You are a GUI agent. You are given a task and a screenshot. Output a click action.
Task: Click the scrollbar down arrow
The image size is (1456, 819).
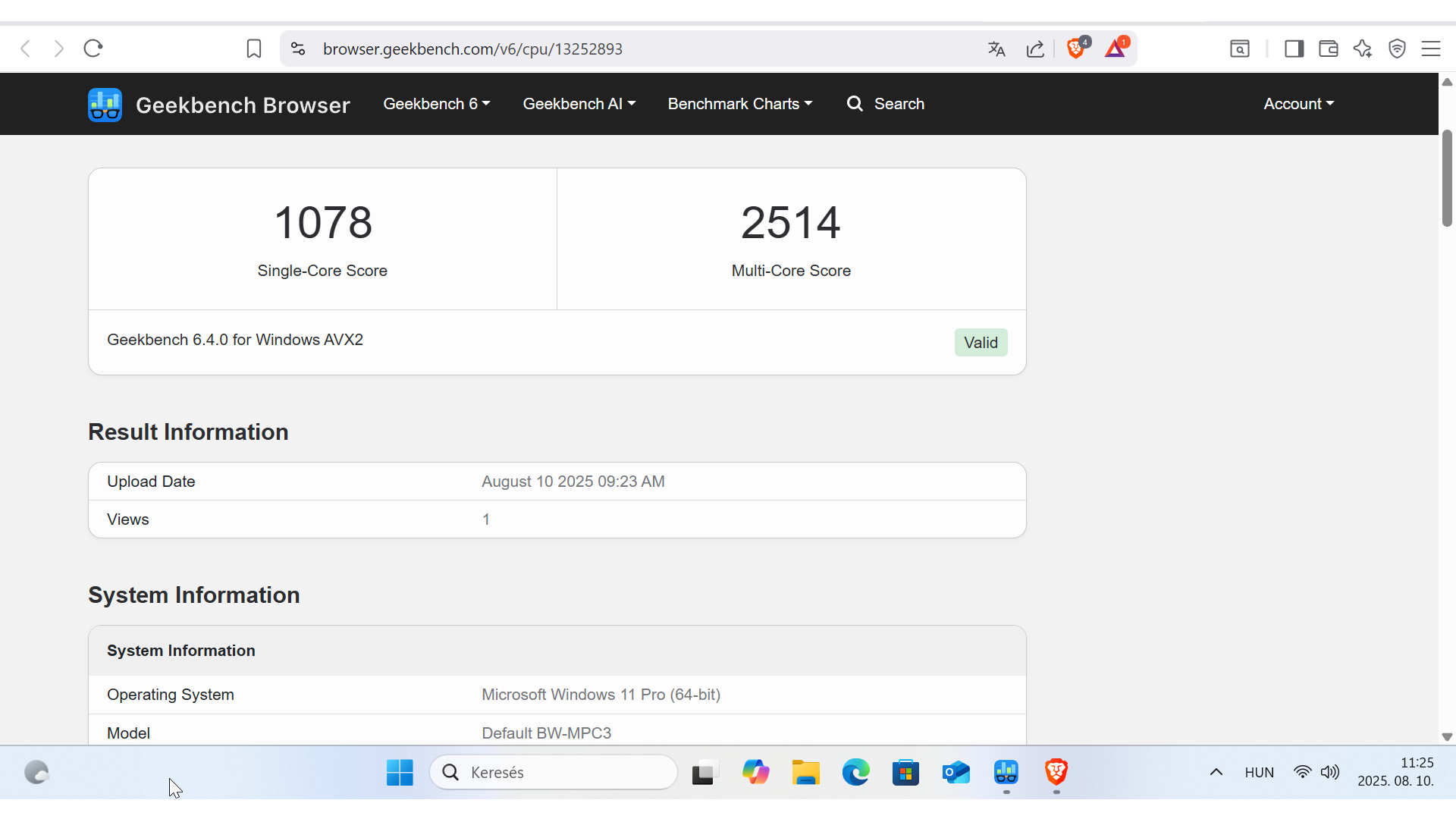click(x=1447, y=736)
